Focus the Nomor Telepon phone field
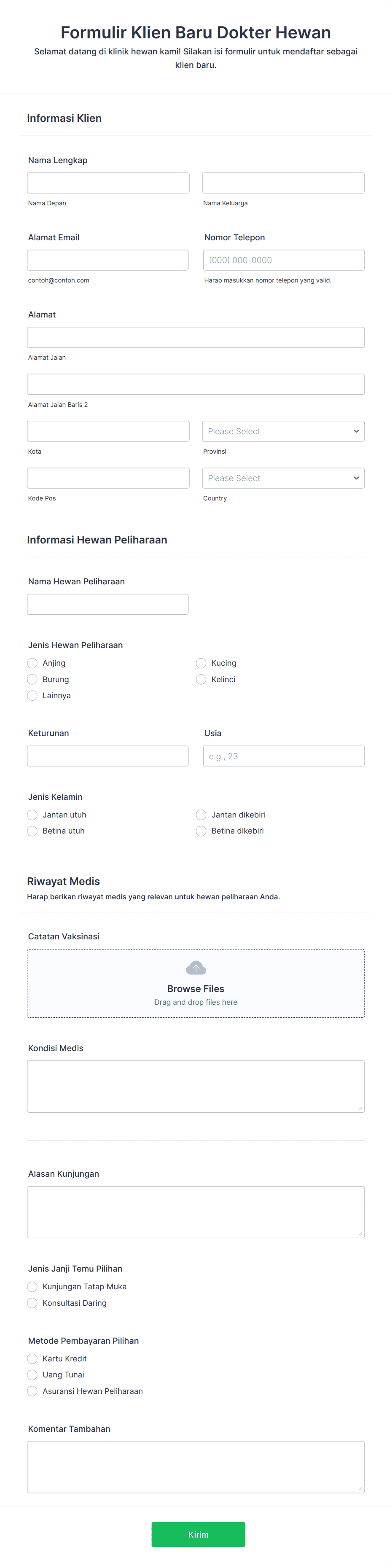Image resolution: width=392 pixels, height=1568 pixels. coord(283,260)
